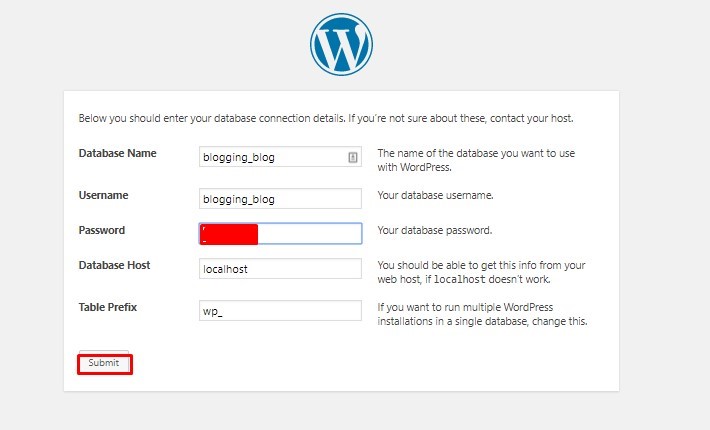Screen dimensions: 710x430
Task: Click the WordPress logo
Action: pos(341,44)
